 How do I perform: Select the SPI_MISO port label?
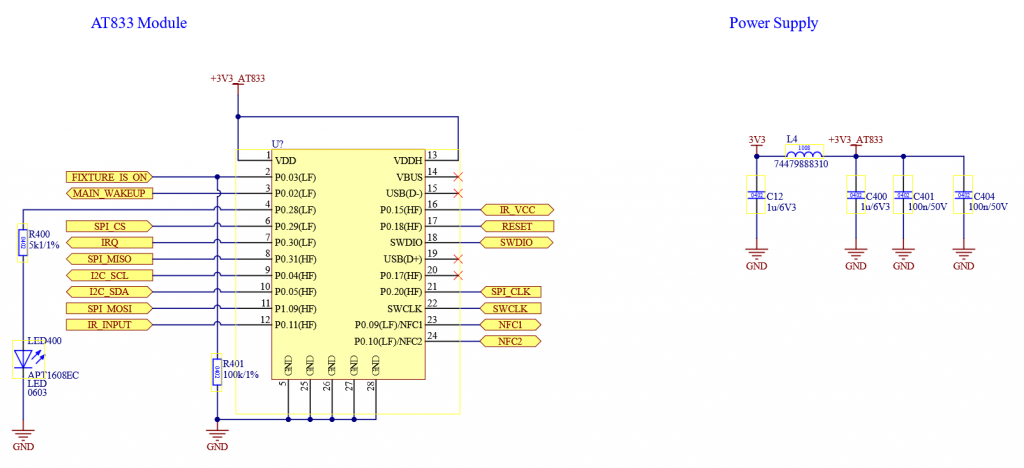coord(110,259)
